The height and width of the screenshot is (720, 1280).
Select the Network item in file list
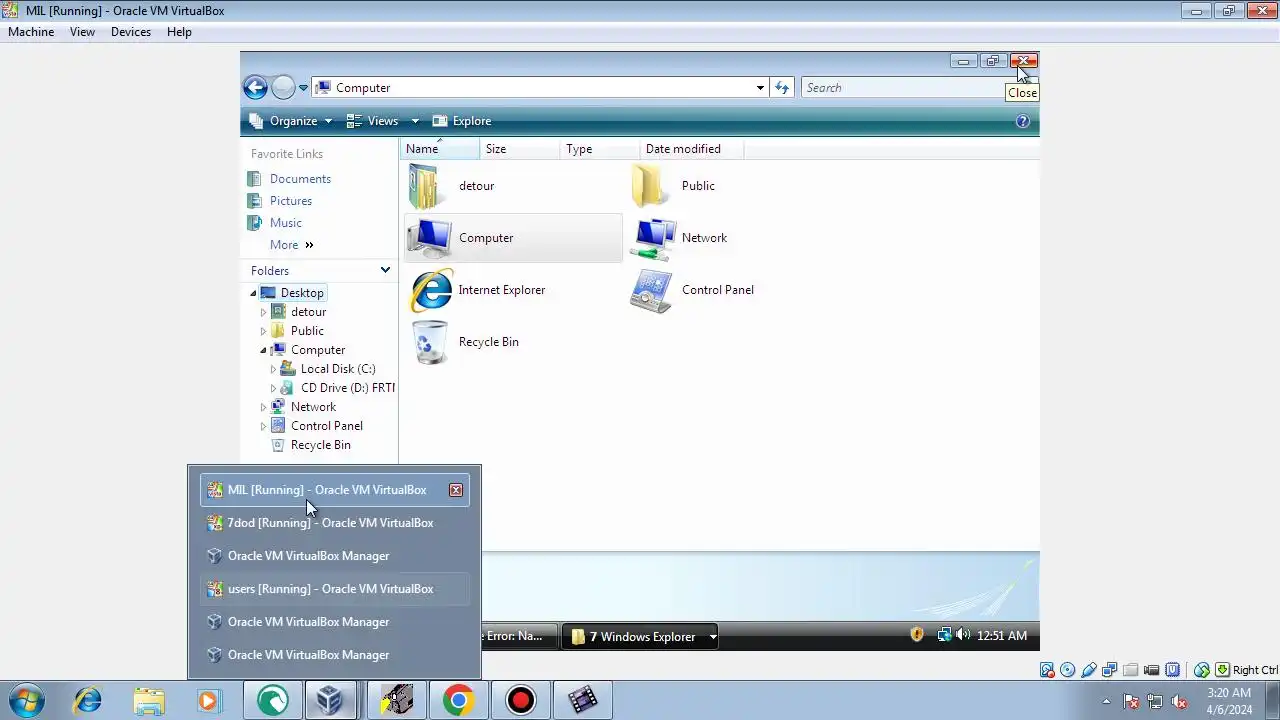click(679, 238)
